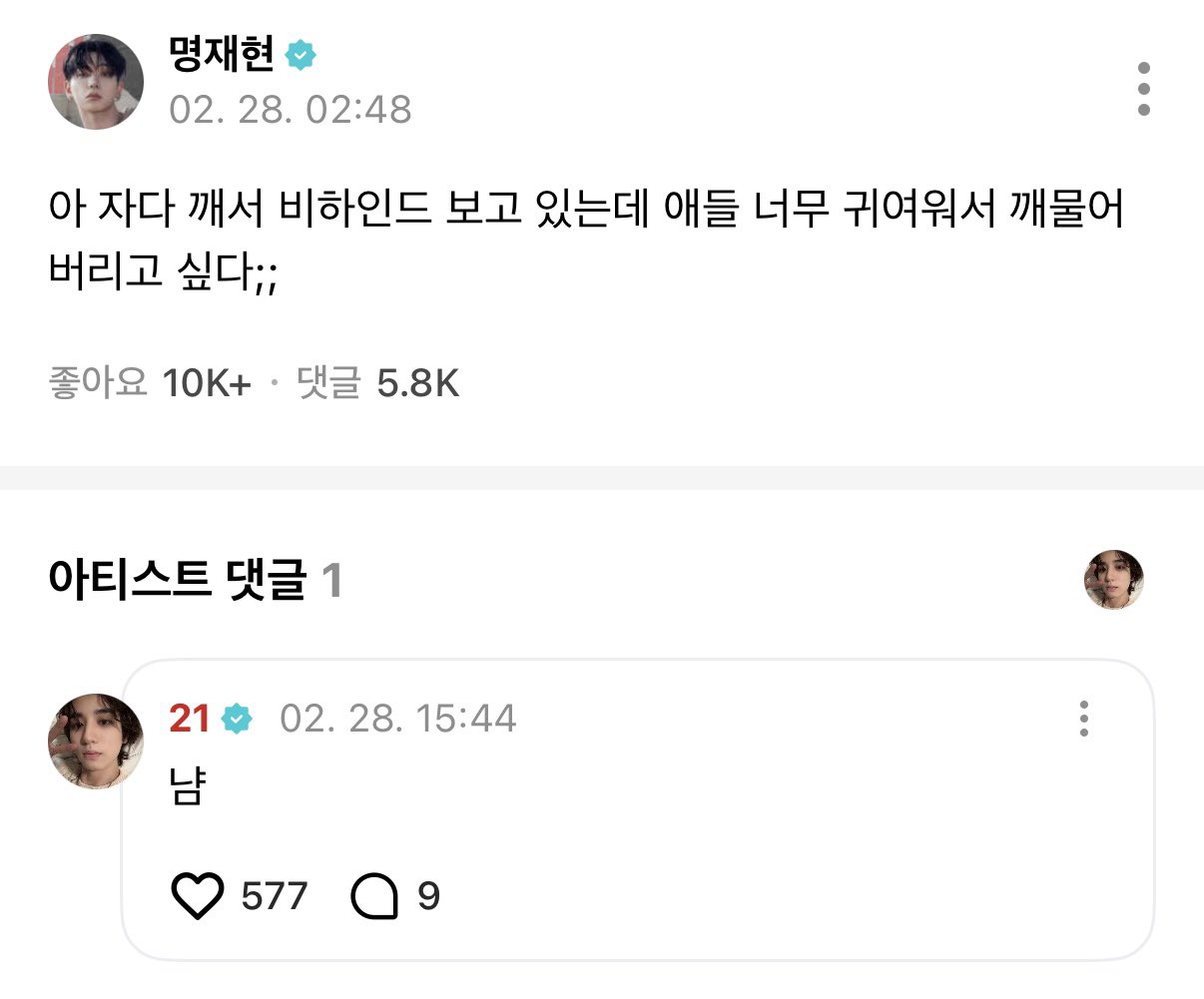The image size is (1204, 999).
Task: Open the 댓글 5.8K comments count
Action: pos(378,383)
